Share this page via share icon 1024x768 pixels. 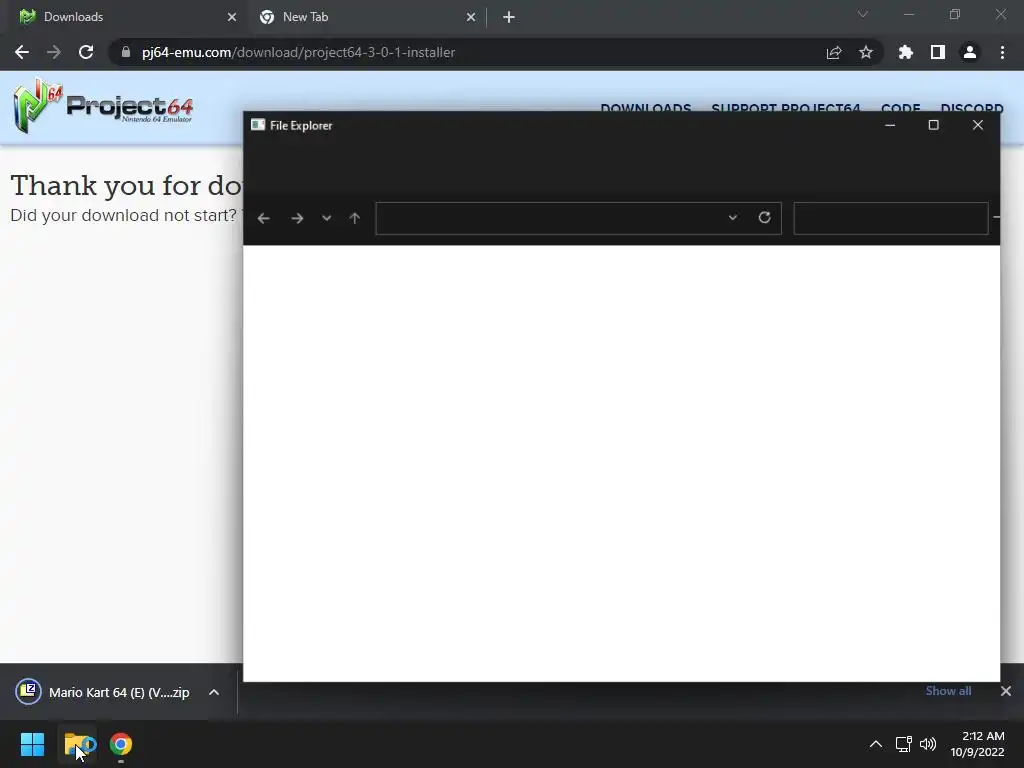(x=834, y=52)
